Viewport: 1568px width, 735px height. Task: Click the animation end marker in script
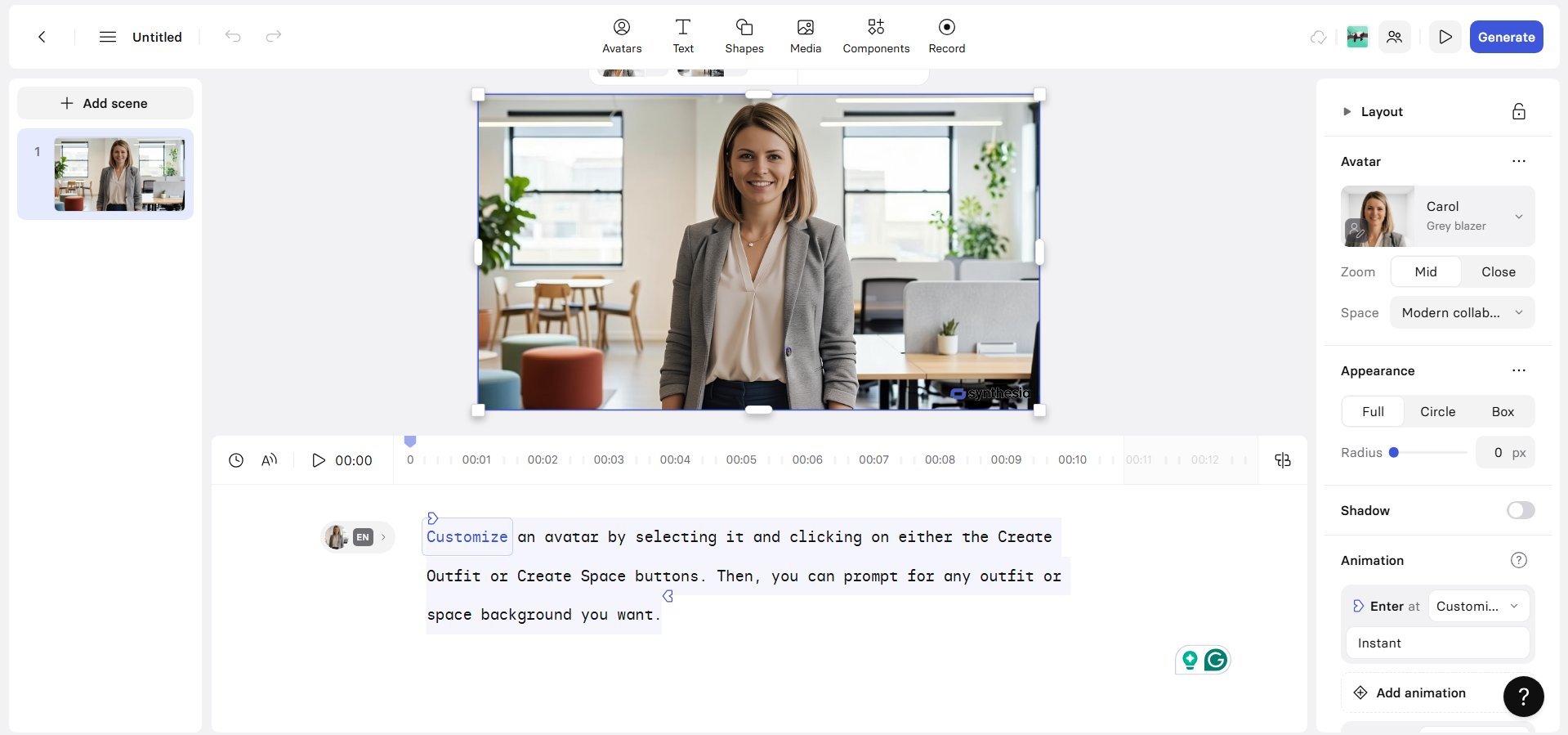click(668, 596)
